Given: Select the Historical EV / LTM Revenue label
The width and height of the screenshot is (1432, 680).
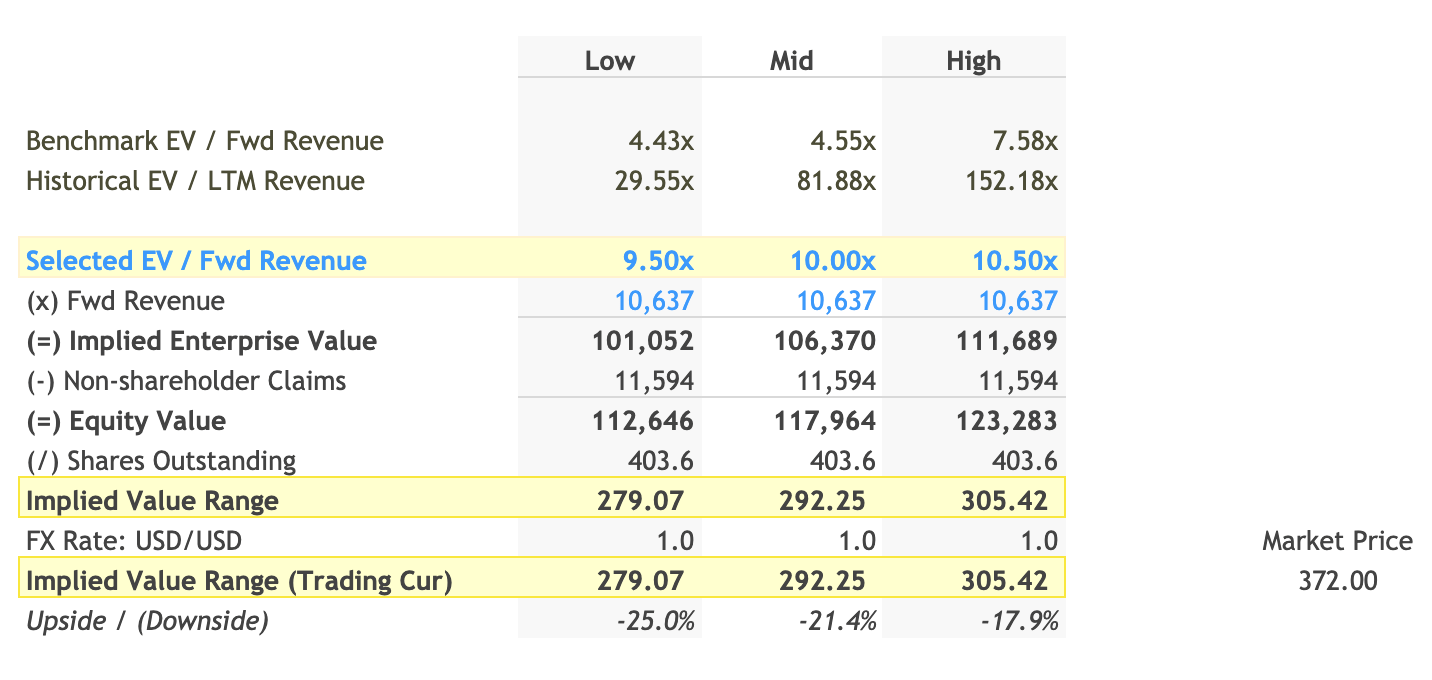Looking at the screenshot, I should click(195, 181).
